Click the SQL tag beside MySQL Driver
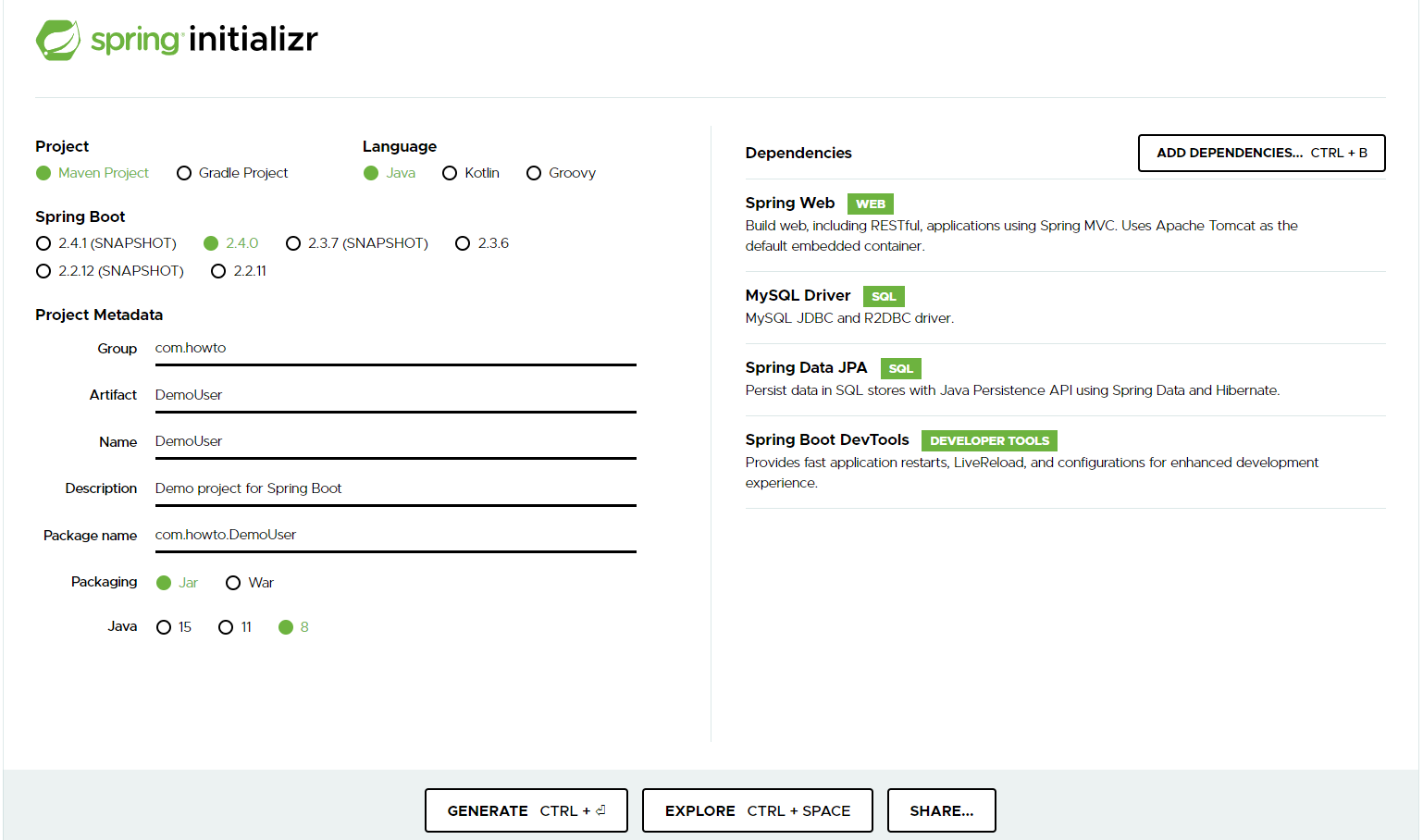Image resolution: width=1423 pixels, height=840 pixels. 883,296
